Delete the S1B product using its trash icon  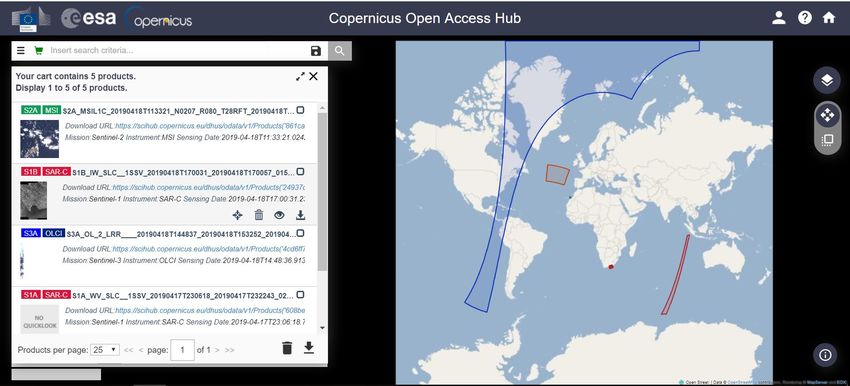(259, 215)
